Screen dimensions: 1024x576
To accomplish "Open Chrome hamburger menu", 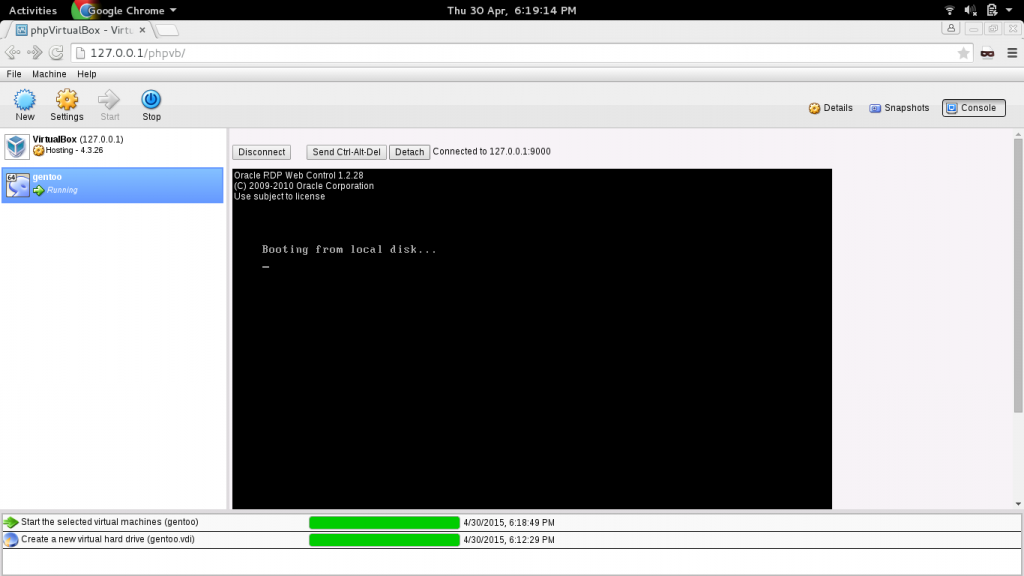I will pos(1012,54).
